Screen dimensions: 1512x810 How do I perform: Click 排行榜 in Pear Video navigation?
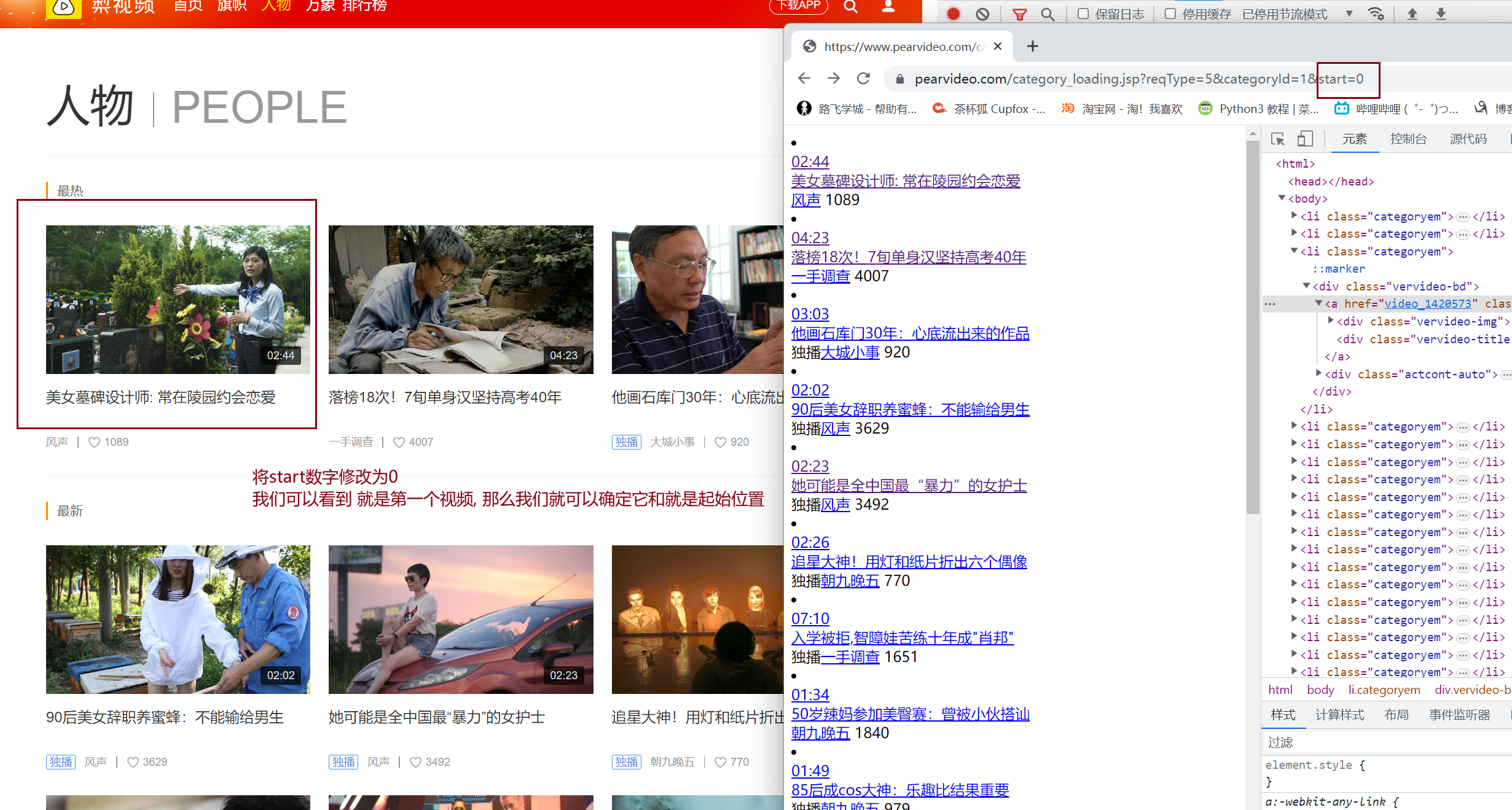coord(365,6)
